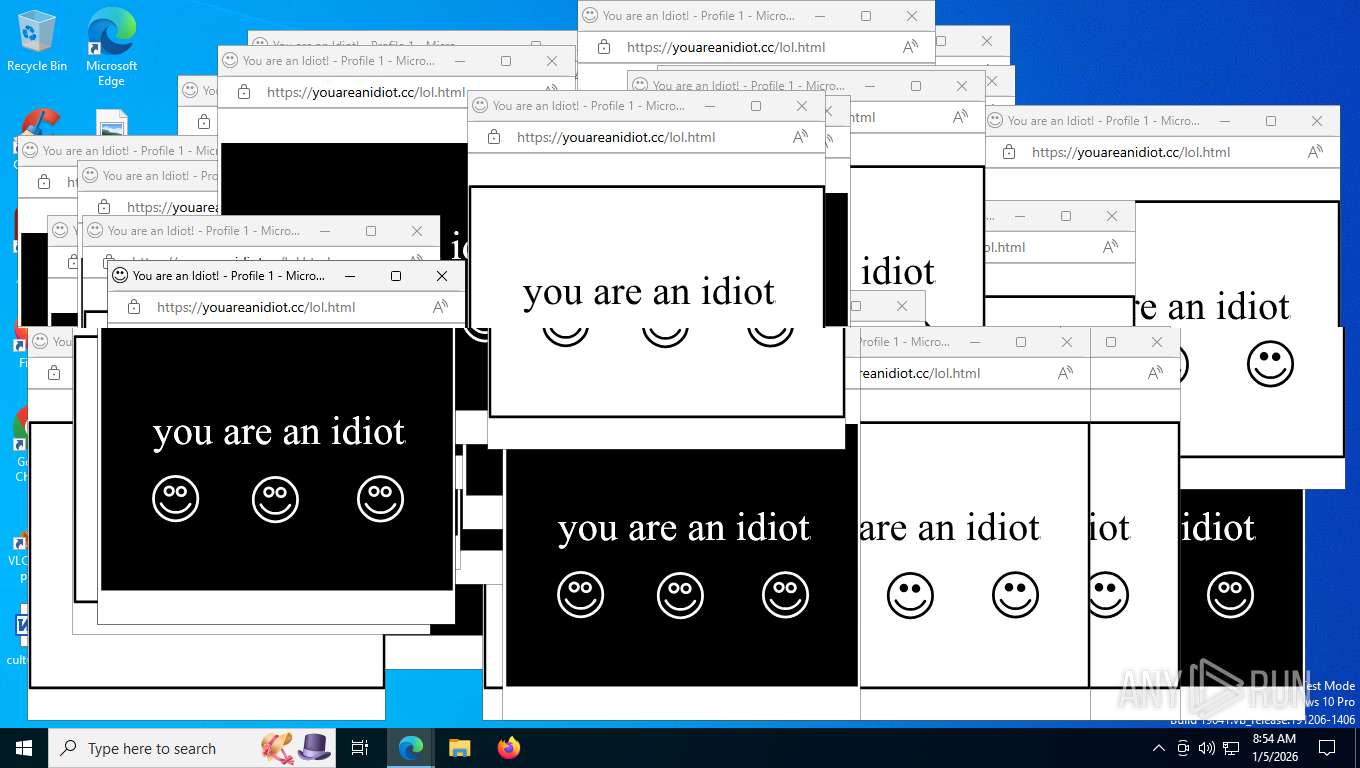Open Microsoft Edge from the taskbar
1360x768 pixels.
(410, 748)
